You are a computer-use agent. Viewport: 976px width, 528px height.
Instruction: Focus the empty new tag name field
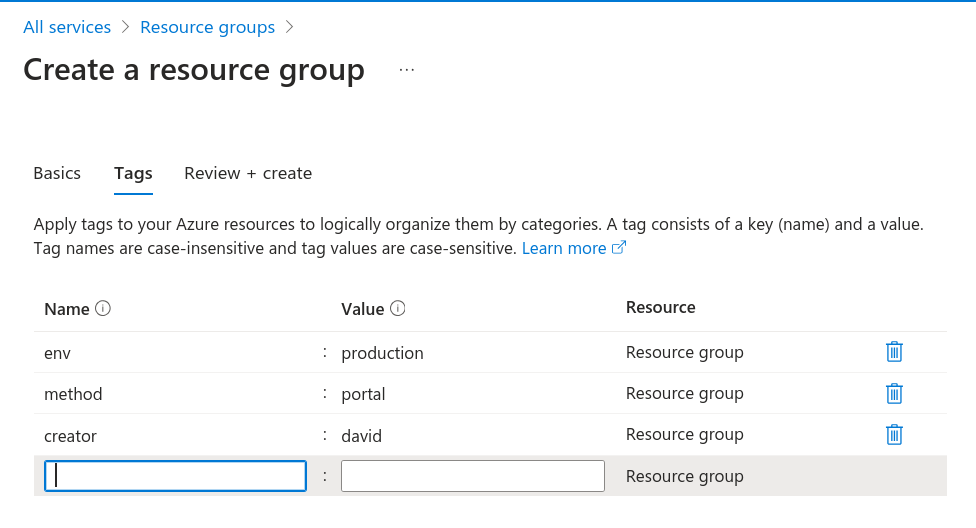coord(176,476)
